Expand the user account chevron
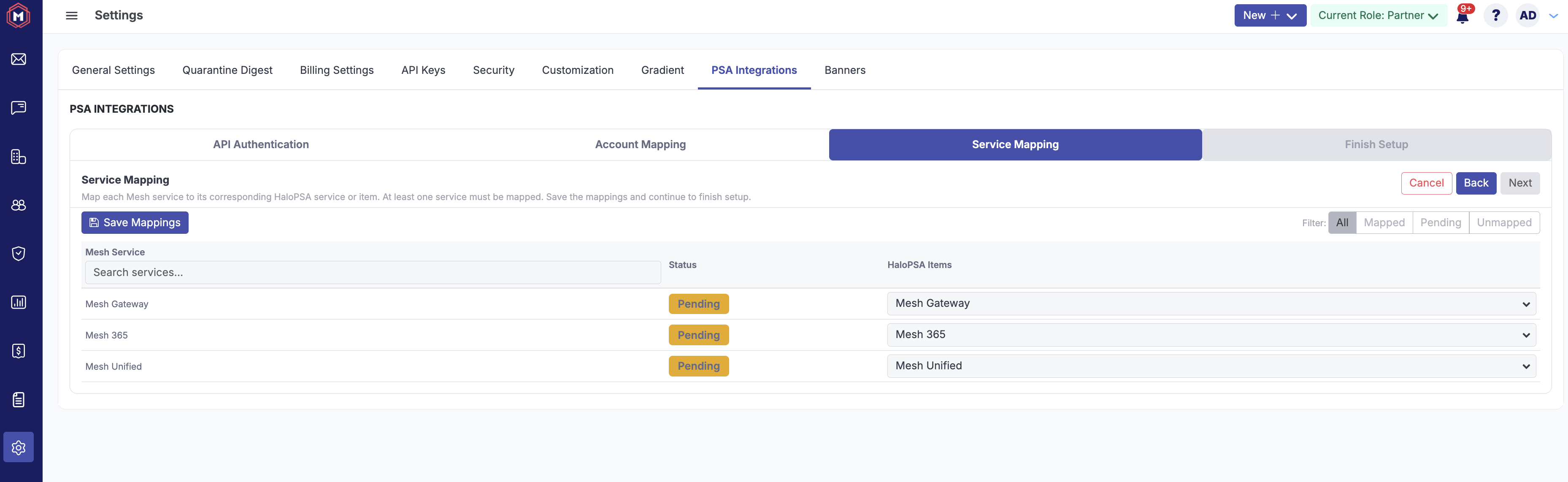 tap(1553, 16)
